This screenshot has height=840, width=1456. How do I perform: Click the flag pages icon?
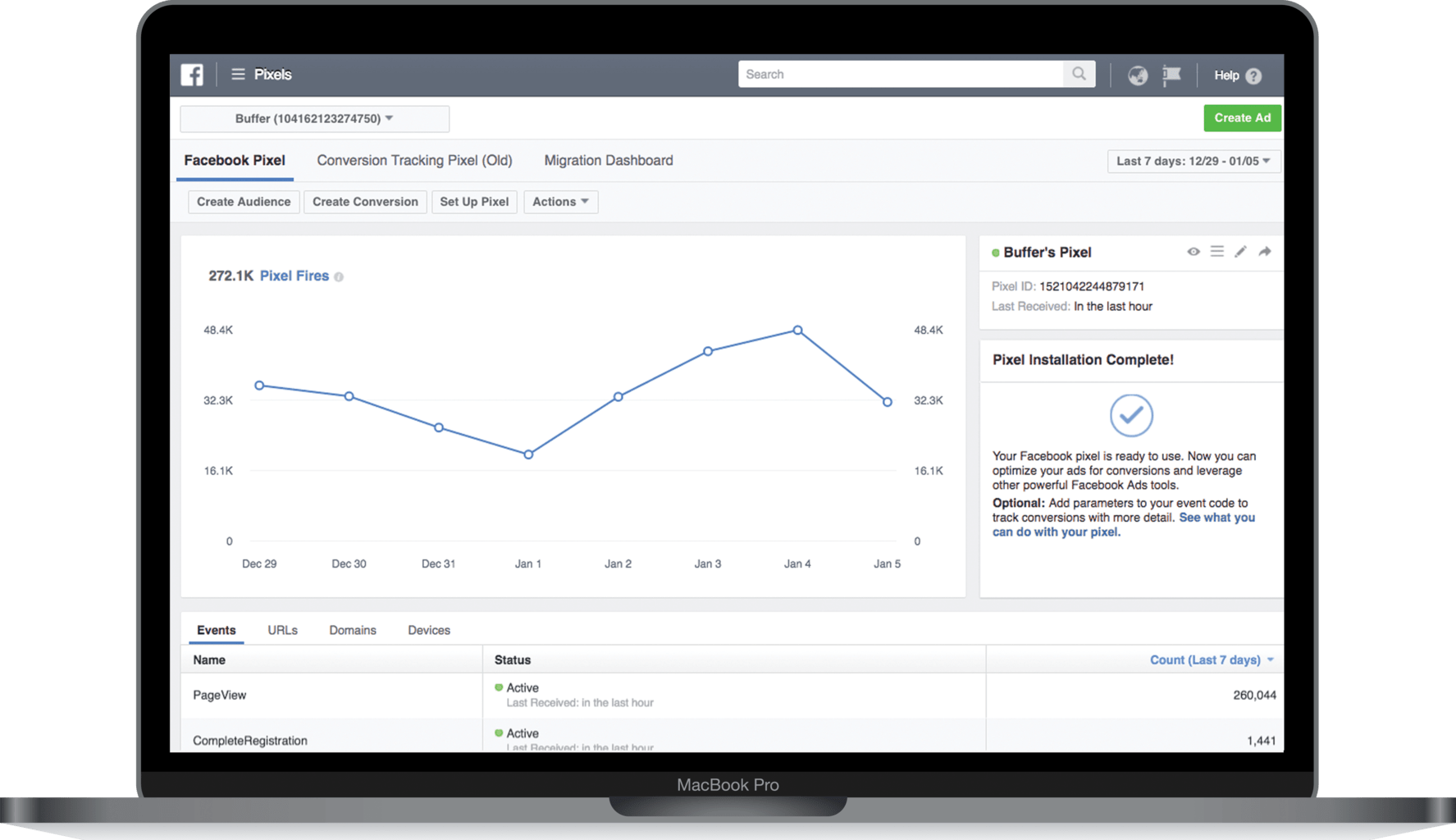(1171, 75)
